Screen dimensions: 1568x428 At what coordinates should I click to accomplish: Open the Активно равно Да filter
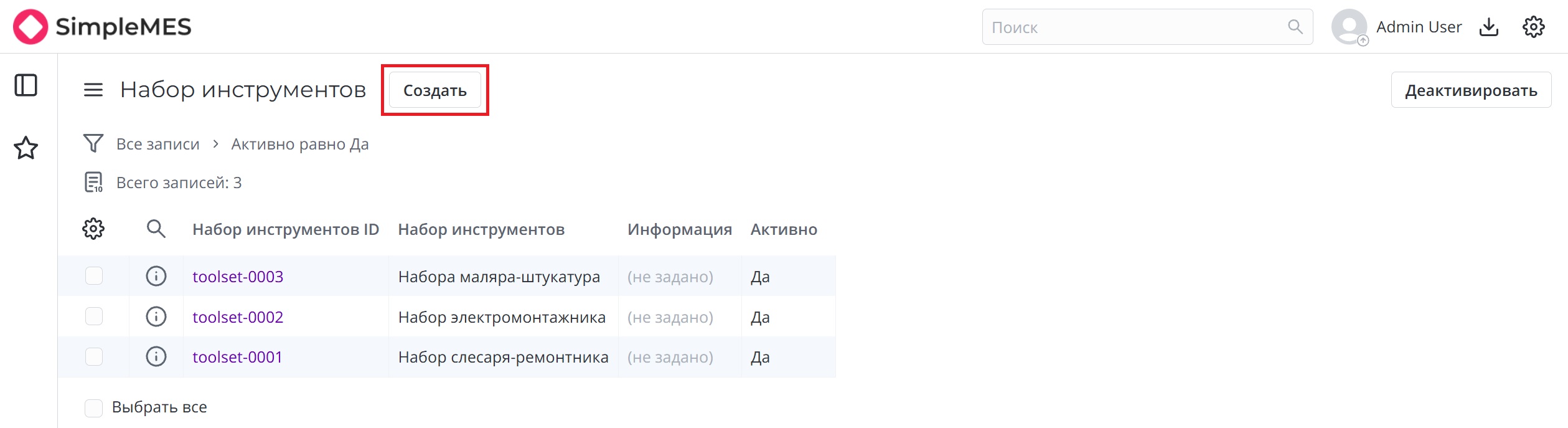(x=299, y=143)
